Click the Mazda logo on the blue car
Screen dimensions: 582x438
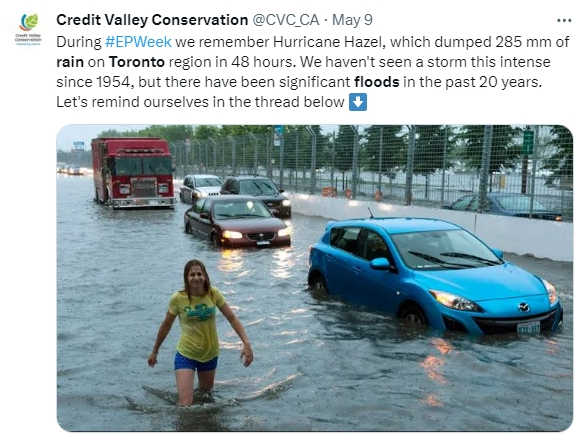[523, 307]
